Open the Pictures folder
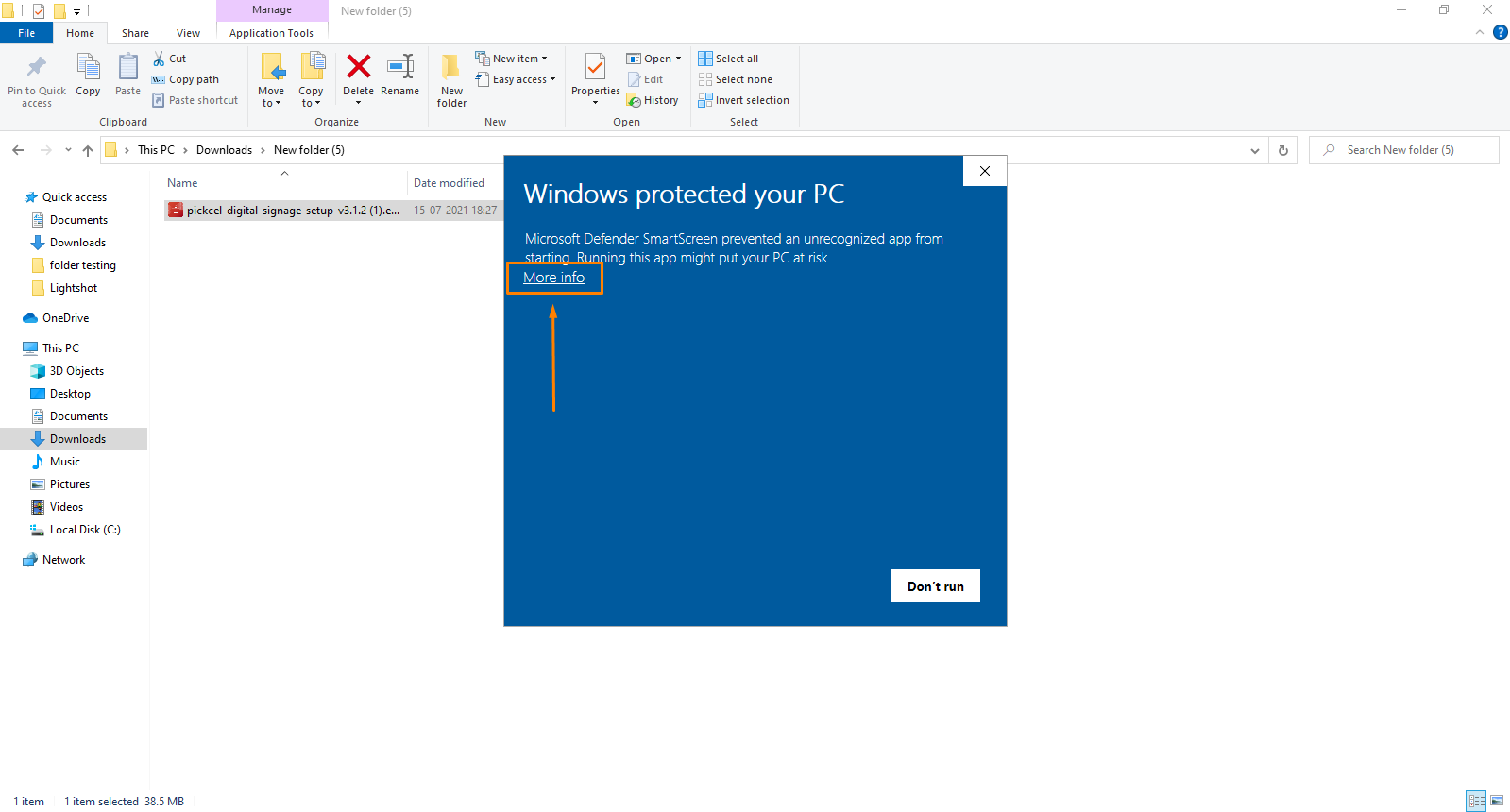This screenshot has height=812, width=1510. (x=69, y=484)
